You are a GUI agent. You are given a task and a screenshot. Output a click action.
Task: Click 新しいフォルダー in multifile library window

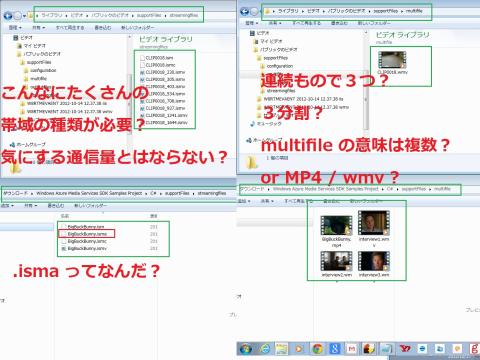point(374,23)
